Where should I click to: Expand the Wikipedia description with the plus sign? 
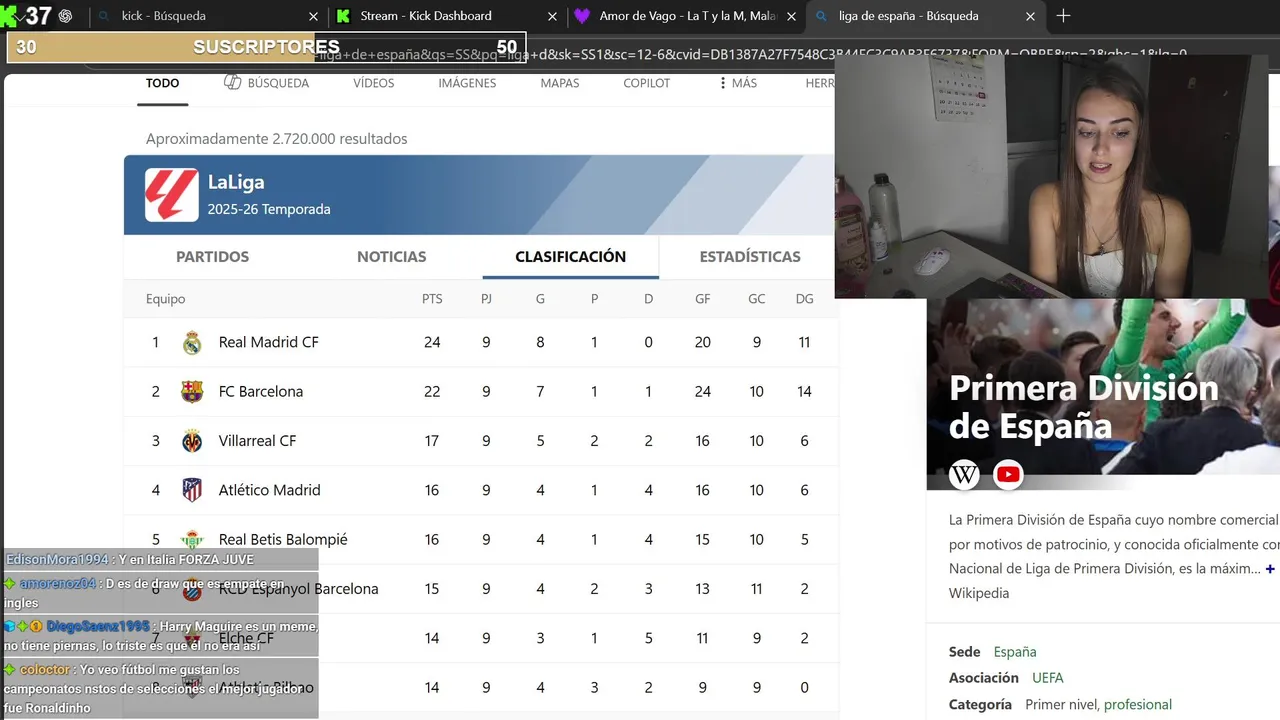pyautogui.click(x=1270, y=569)
